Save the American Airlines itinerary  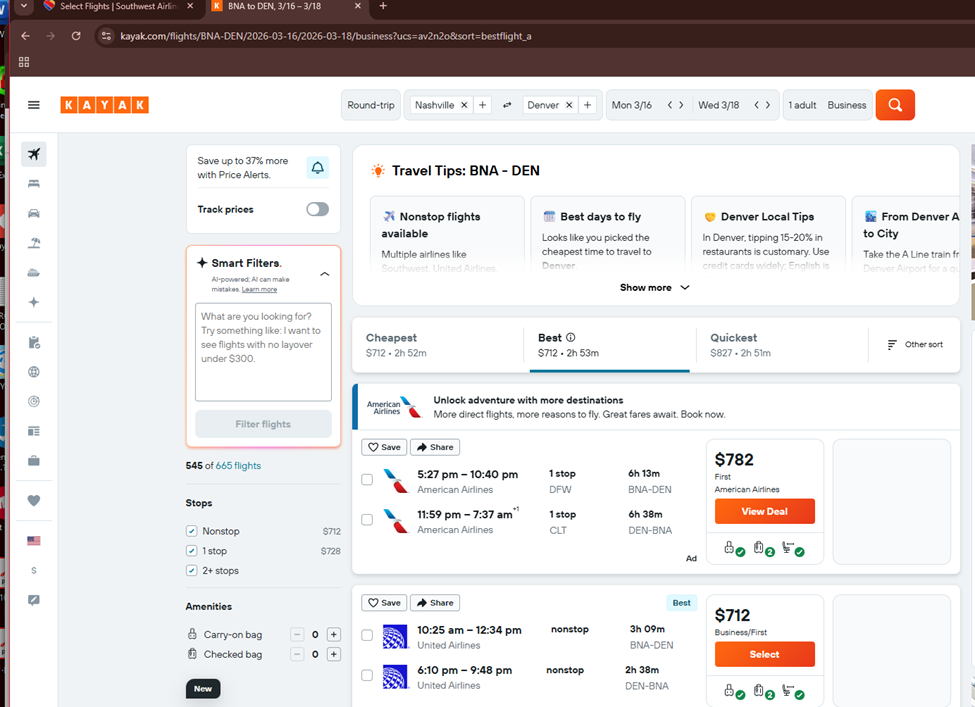tap(384, 447)
